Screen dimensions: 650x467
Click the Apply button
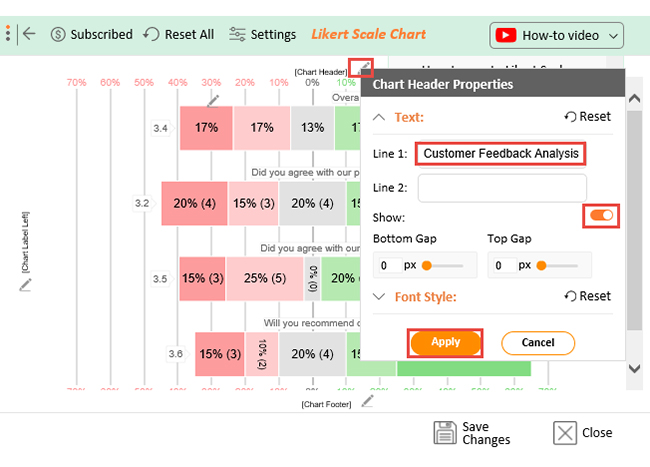click(x=446, y=343)
